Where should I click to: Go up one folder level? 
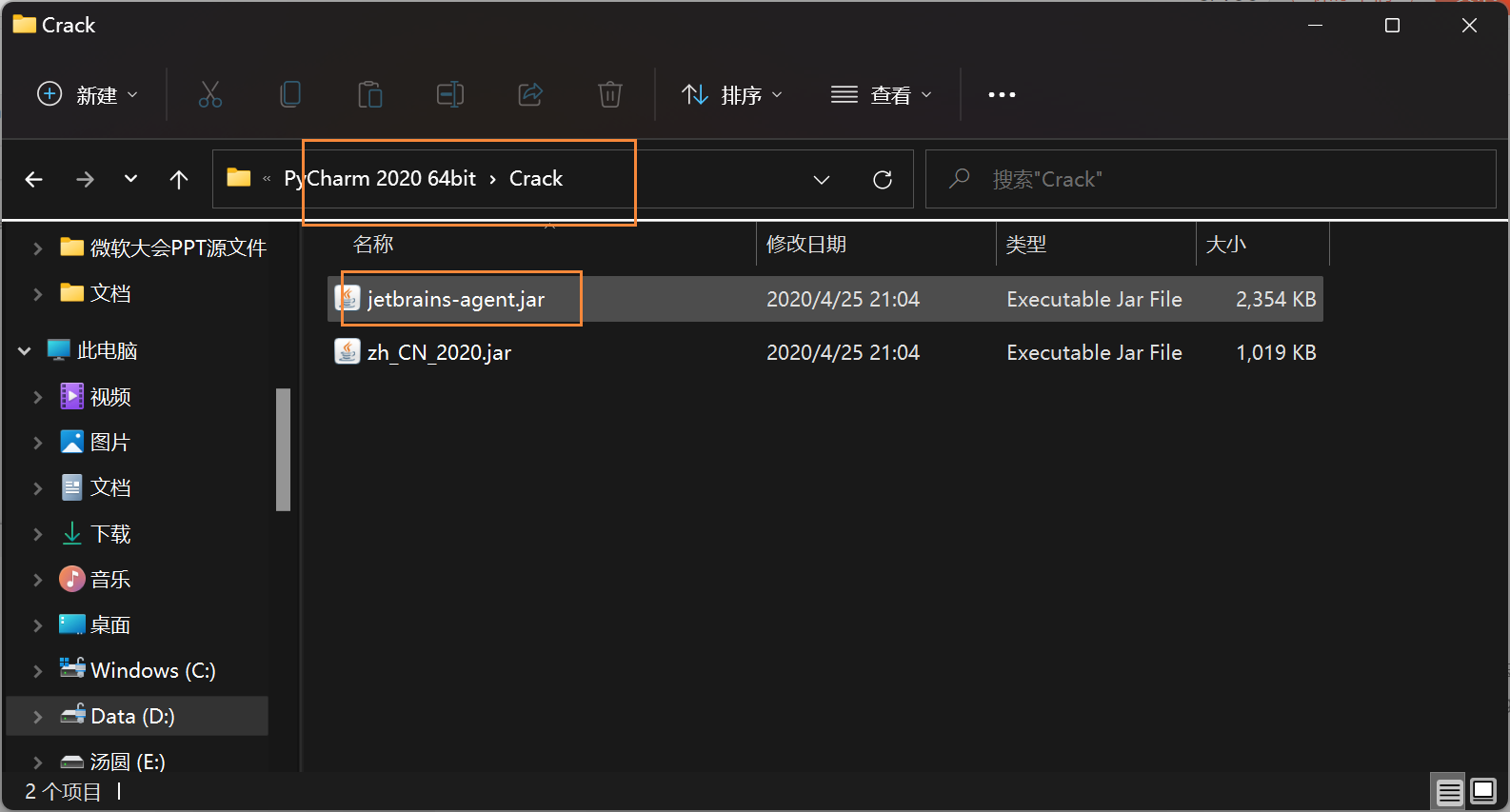[179, 179]
